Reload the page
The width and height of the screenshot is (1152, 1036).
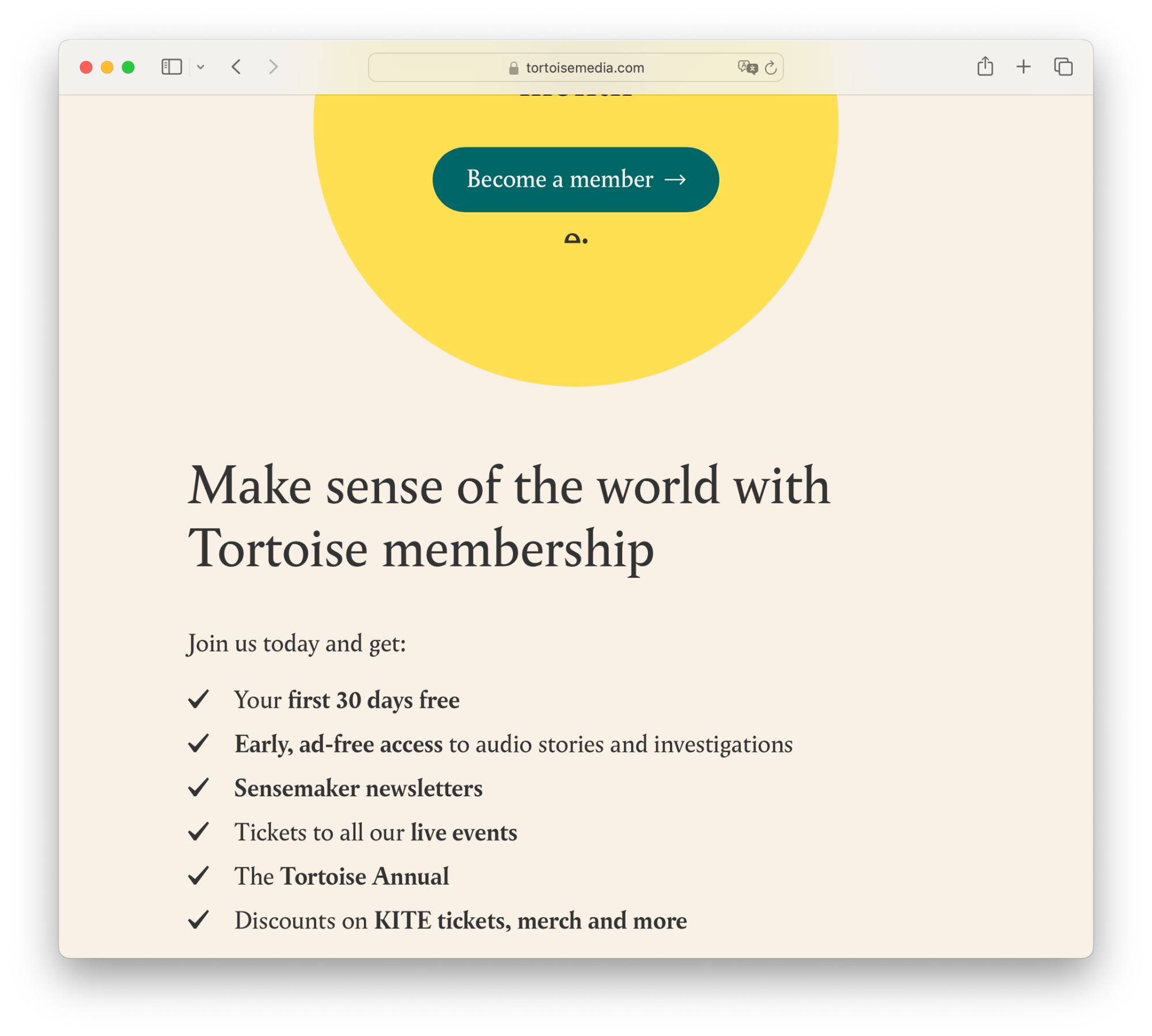coord(771,67)
